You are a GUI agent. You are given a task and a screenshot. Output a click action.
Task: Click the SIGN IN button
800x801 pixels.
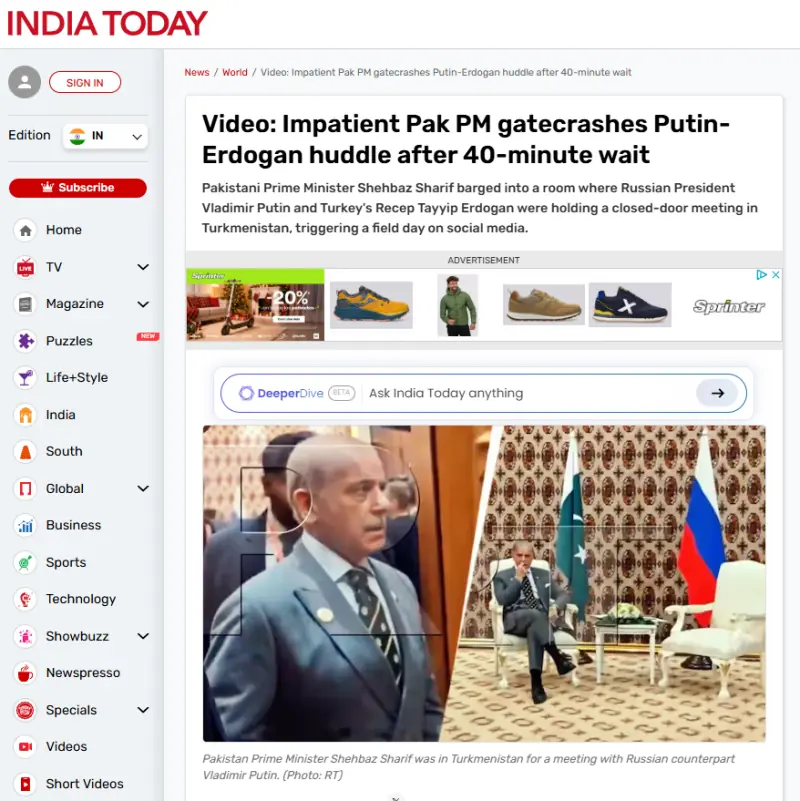point(85,82)
